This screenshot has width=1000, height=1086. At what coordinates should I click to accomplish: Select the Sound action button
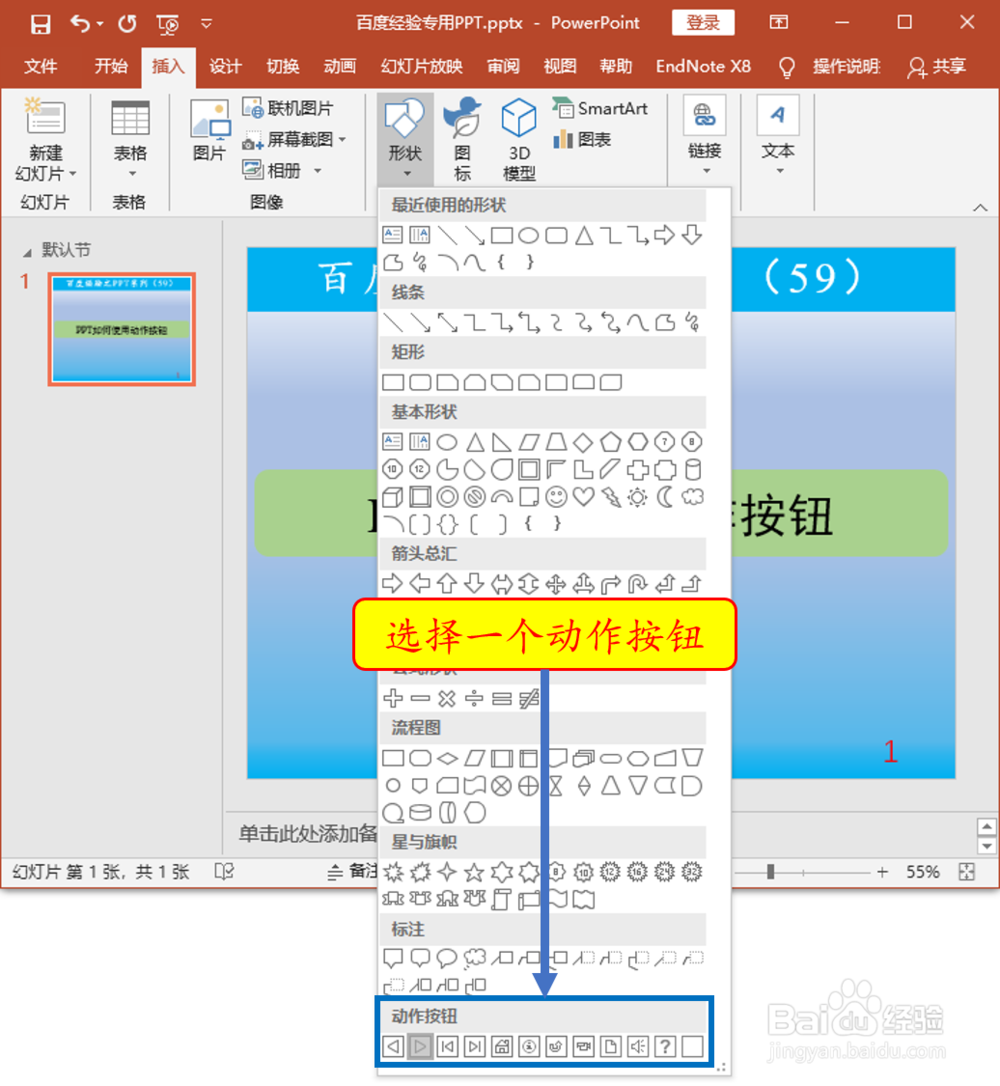[x=638, y=1046]
